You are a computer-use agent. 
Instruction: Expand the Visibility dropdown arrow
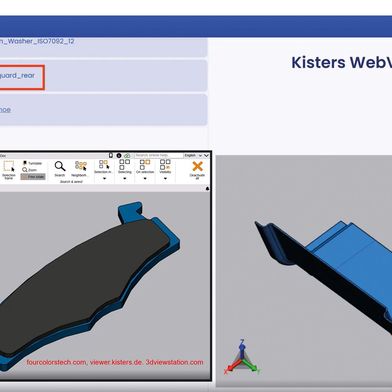(165, 179)
